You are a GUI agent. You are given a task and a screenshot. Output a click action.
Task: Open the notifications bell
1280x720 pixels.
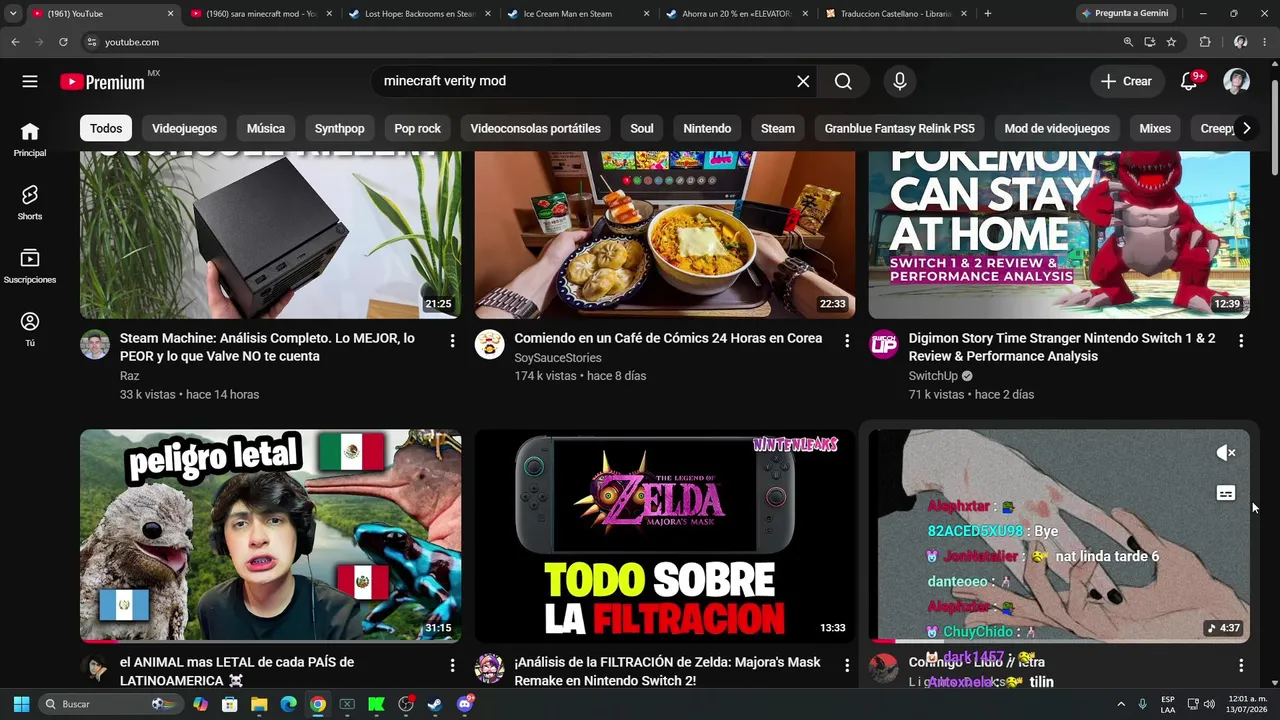1189,81
